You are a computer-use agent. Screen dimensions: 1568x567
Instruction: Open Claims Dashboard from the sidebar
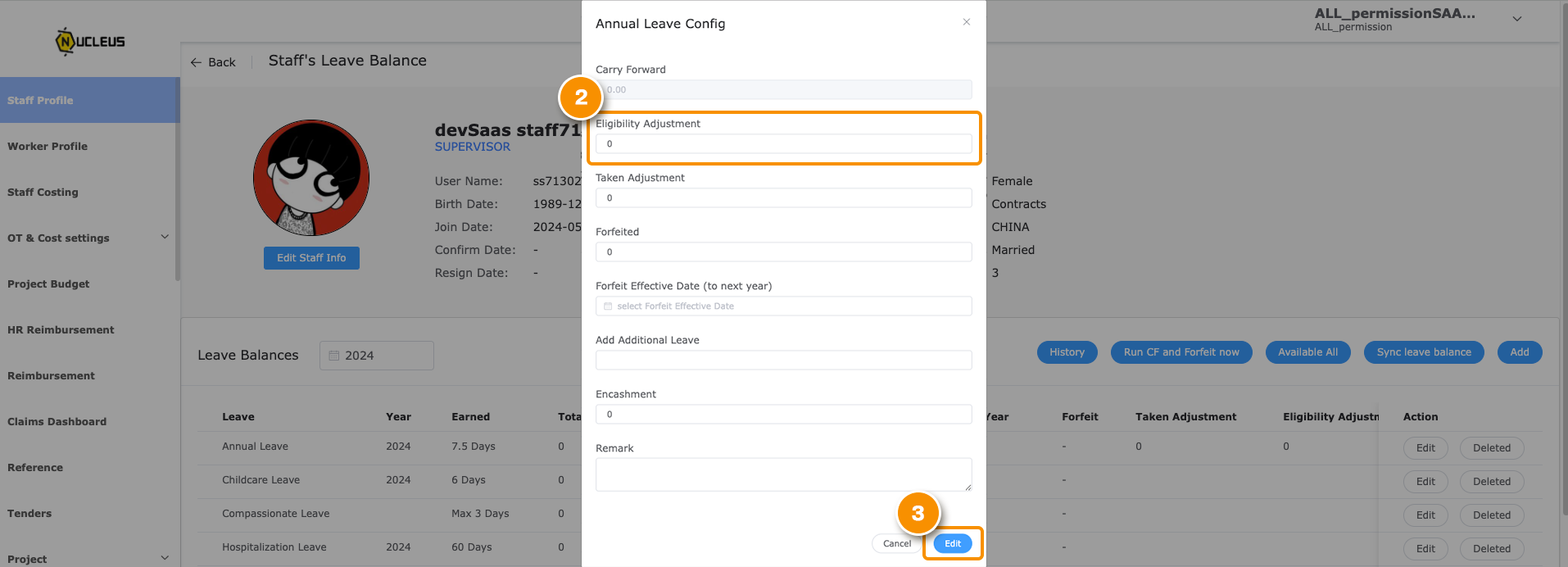point(57,422)
